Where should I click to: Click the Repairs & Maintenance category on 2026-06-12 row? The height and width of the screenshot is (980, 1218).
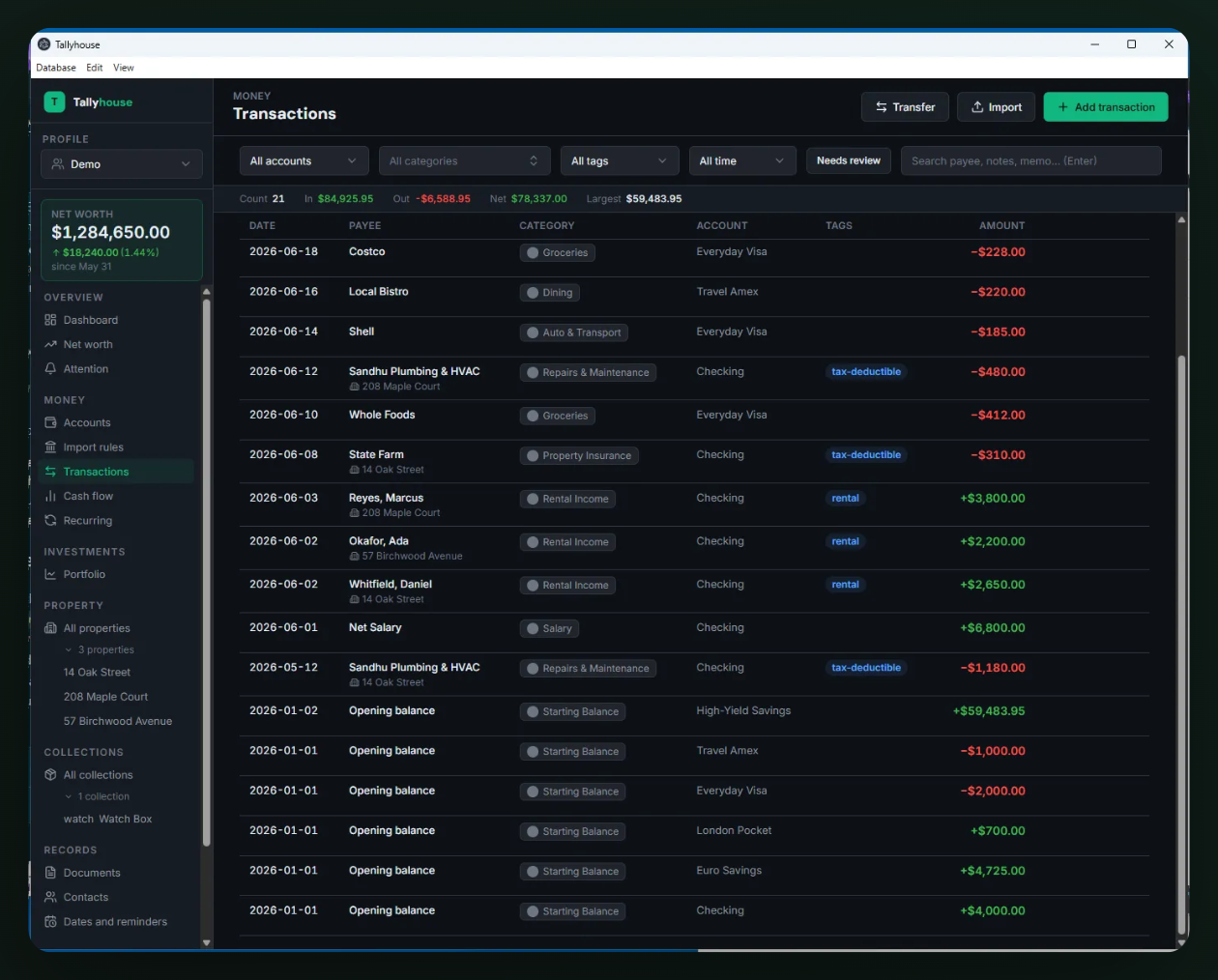click(x=588, y=373)
